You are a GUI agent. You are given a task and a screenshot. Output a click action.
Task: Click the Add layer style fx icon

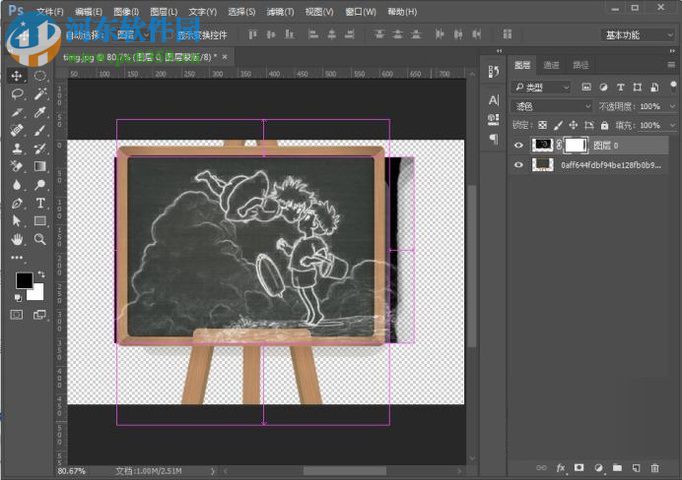(x=561, y=468)
